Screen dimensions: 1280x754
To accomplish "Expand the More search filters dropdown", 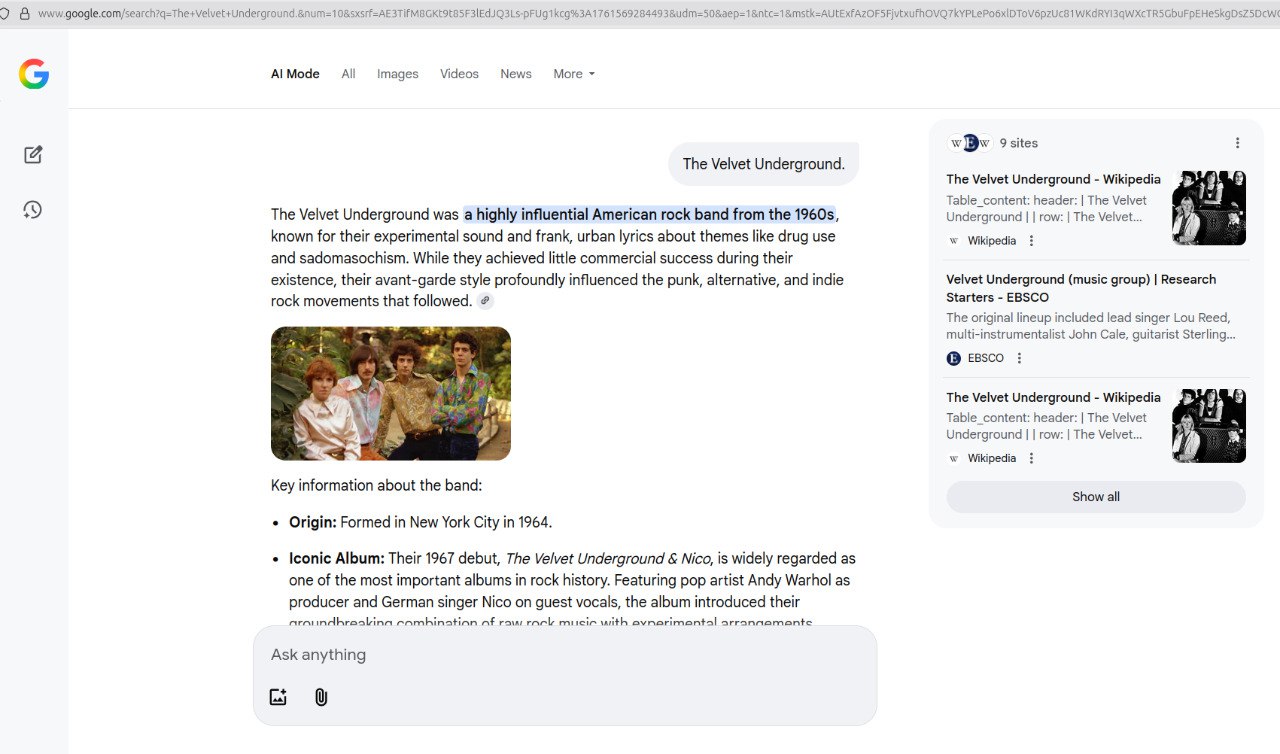I will tap(574, 74).
